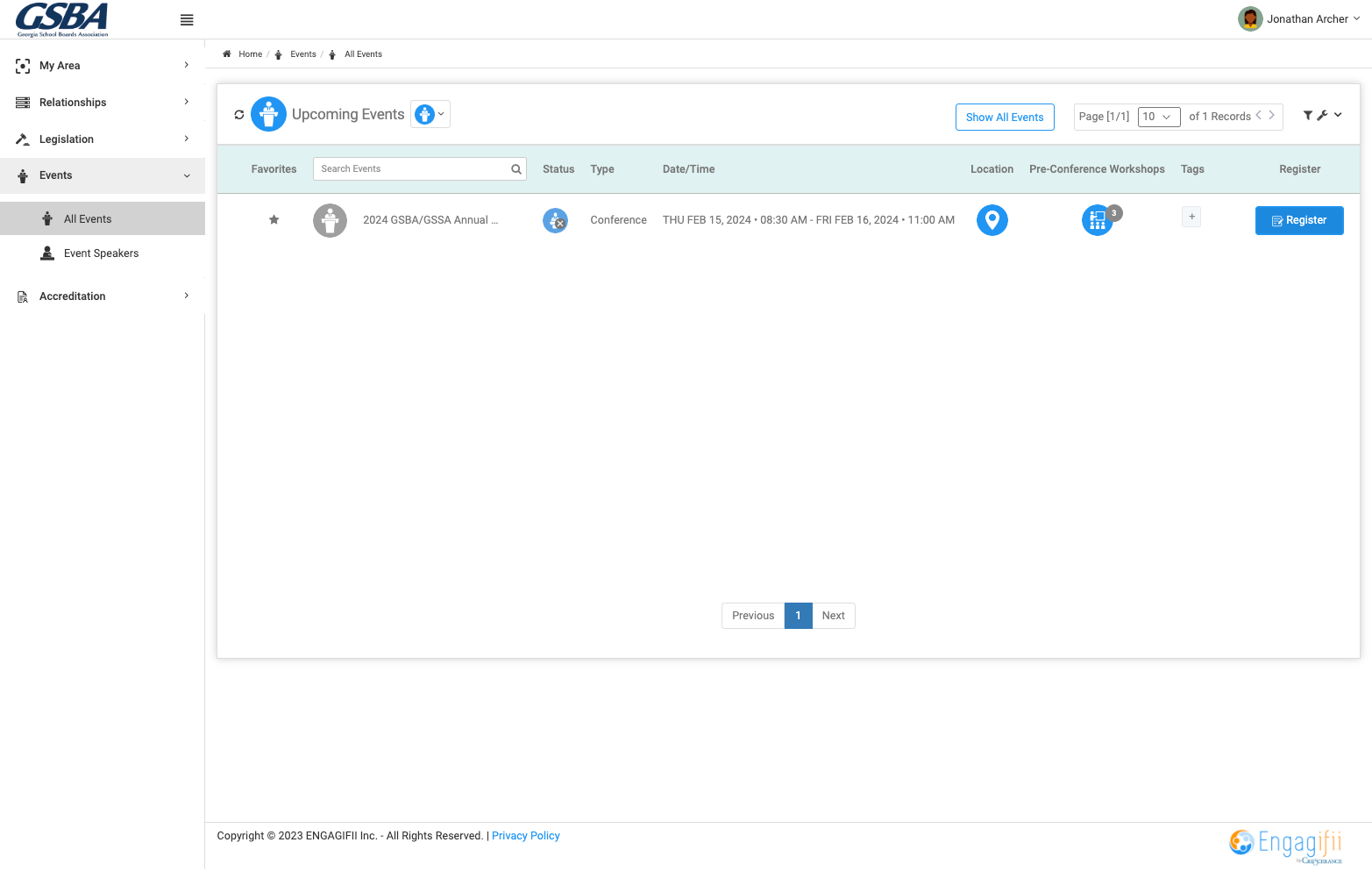
Task: Sort by Date/Time column header
Action: pos(689,169)
